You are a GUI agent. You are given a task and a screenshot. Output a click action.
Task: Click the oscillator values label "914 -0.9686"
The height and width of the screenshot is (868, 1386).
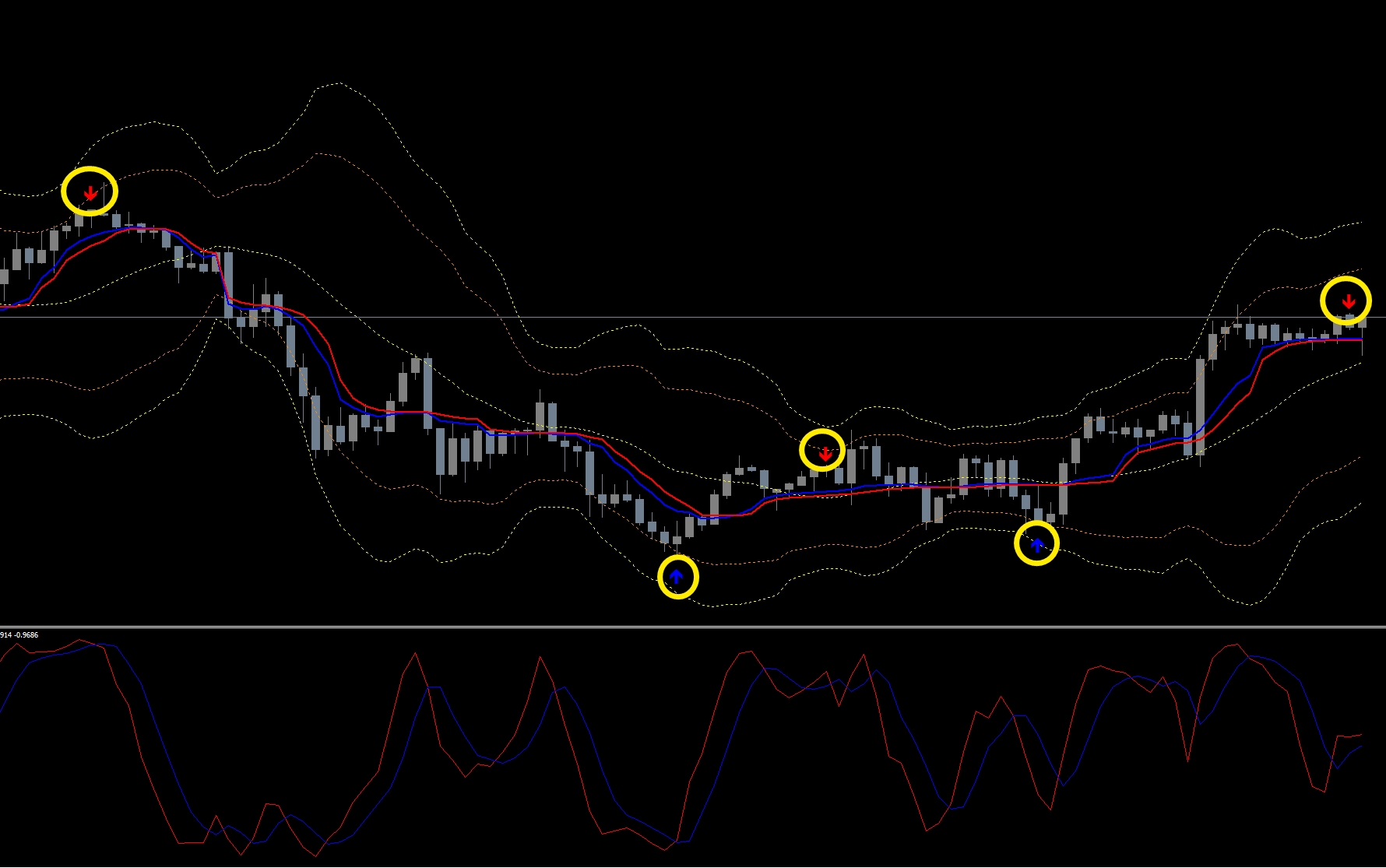[19, 635]
